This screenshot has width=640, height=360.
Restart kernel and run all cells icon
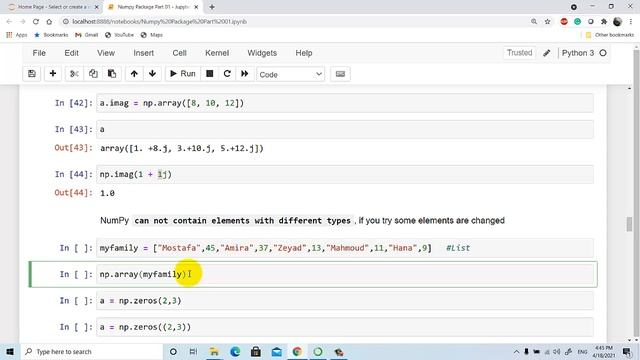click(244, 74)
